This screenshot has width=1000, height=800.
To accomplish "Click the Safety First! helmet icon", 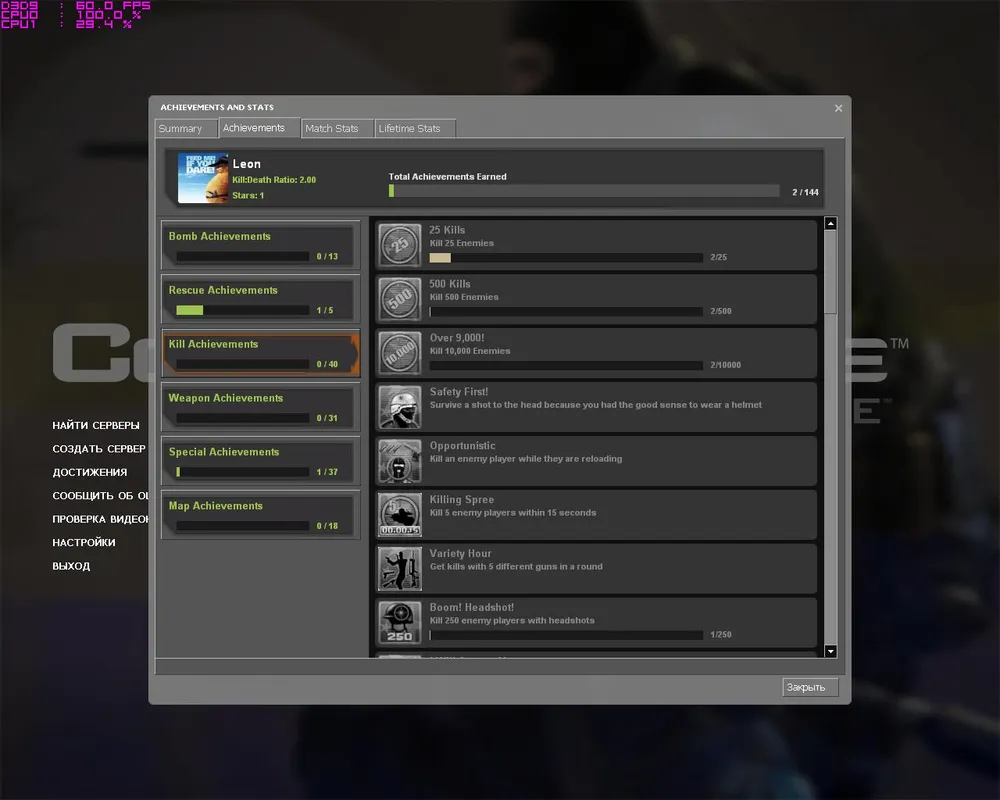I will 400,406.
